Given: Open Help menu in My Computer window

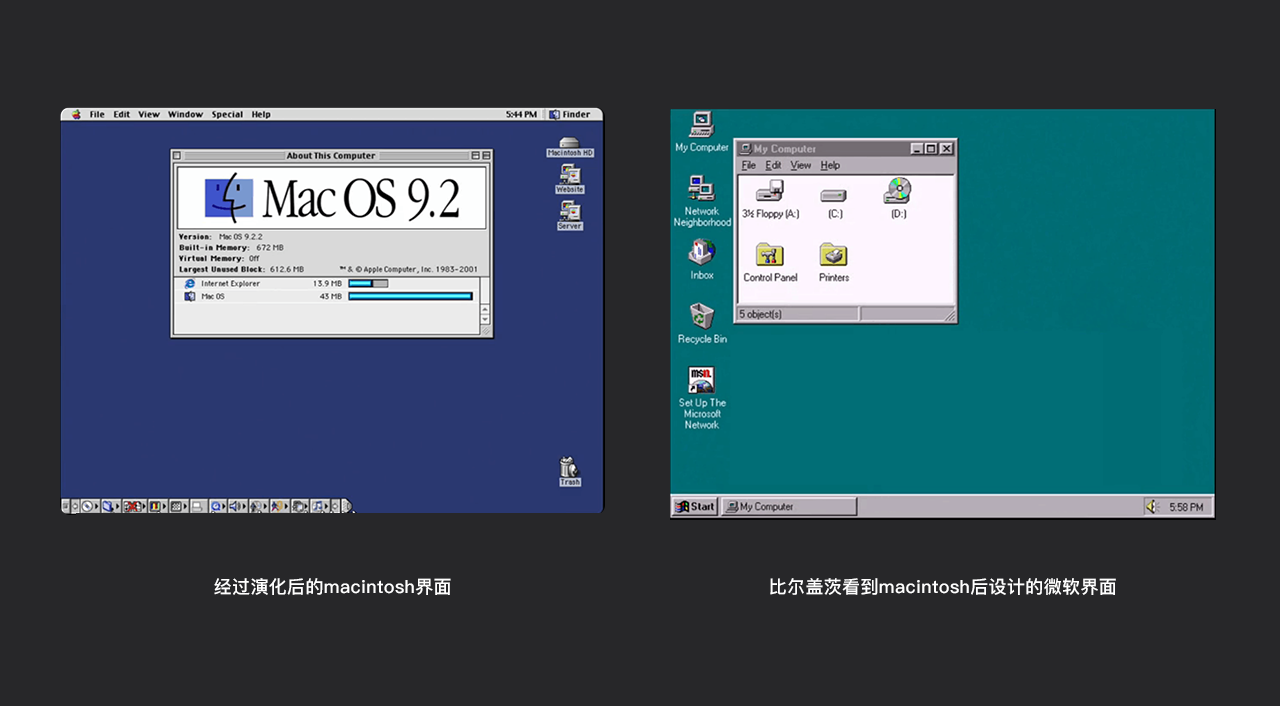Looking at the screenshot, I should 830,165.
